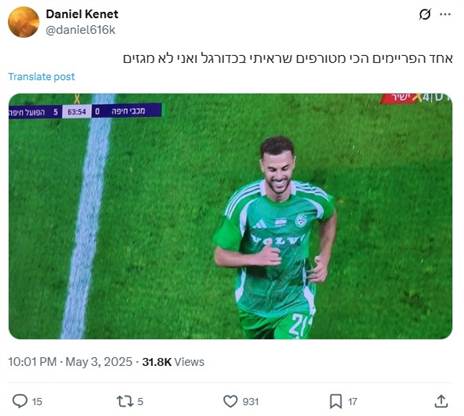Click the 31.8K Views count
The height and width of the screenshot is (416, 464).
173,362
